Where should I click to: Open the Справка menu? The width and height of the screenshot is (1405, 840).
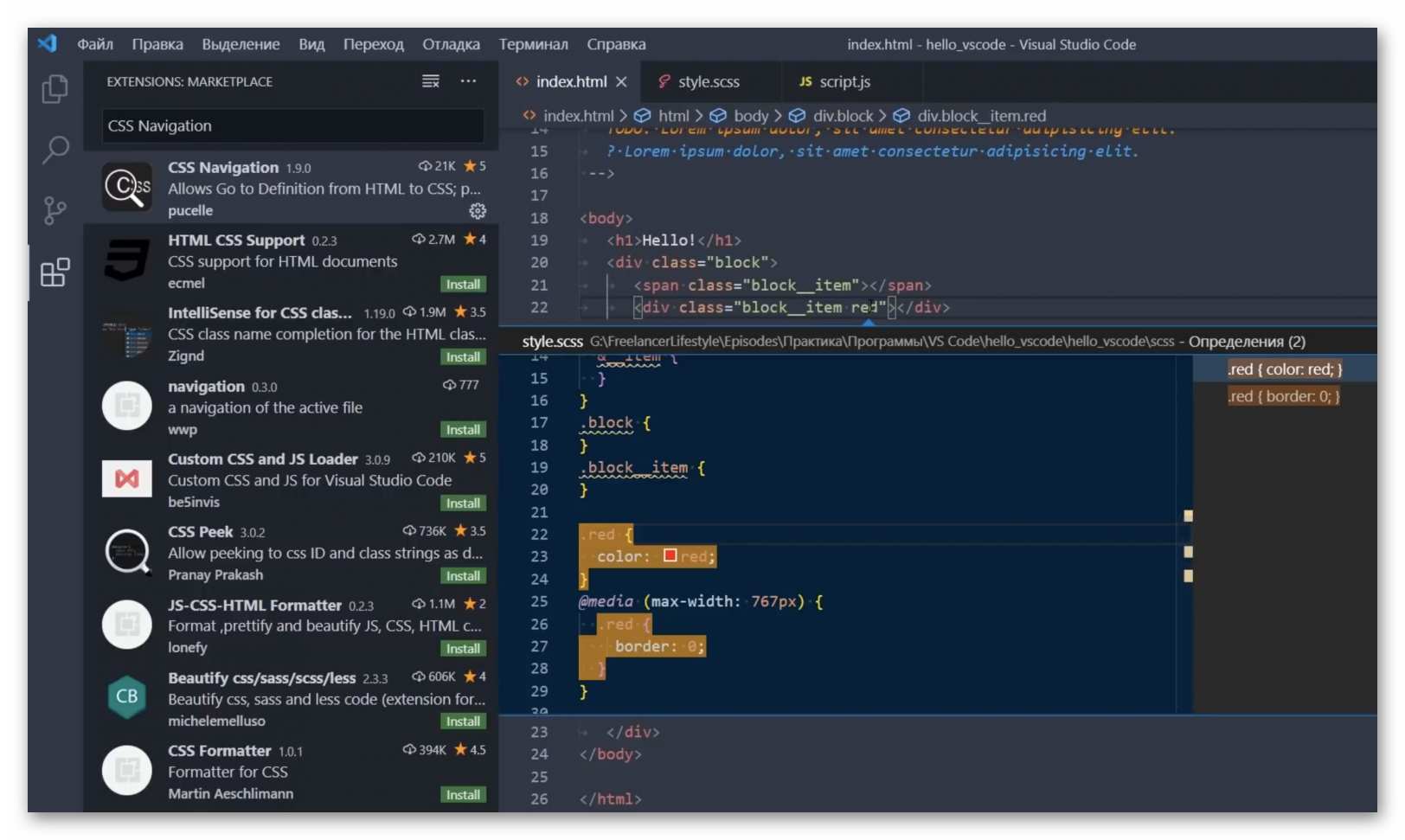coord(616,44)
